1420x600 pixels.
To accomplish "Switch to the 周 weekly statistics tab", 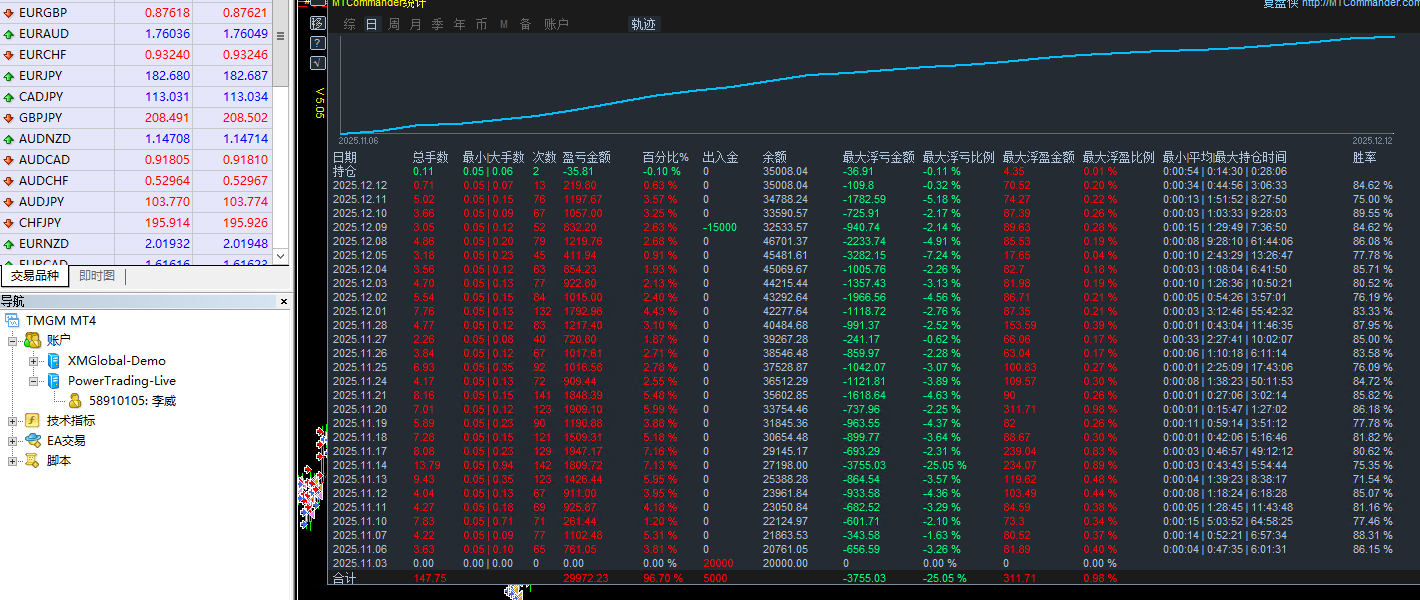I will click(x=394, y=24).
